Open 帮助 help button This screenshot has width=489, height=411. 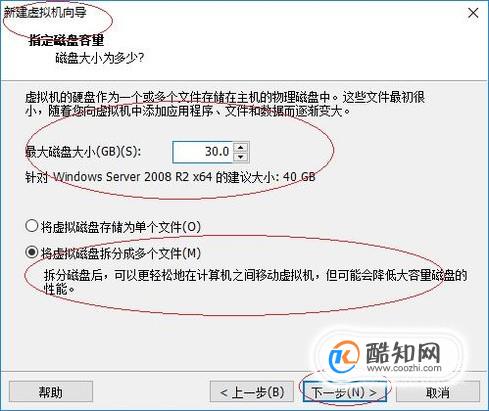pos(51,392)
